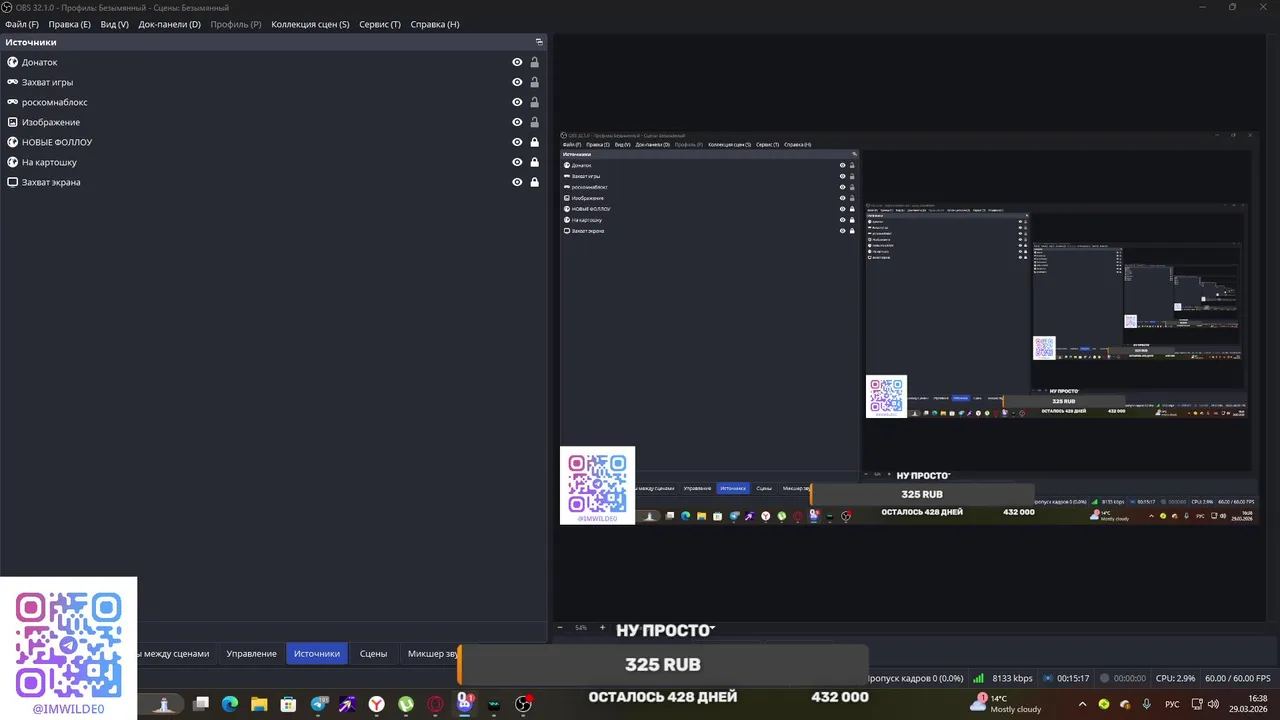Open Telegram from the taskbar

pyautogui.click(x=319, y=704)
